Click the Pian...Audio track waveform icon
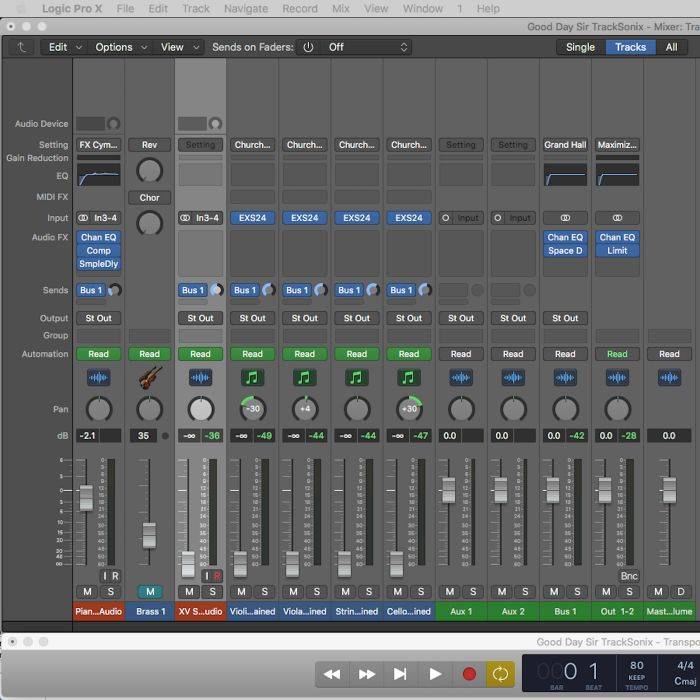 [98, 378]
